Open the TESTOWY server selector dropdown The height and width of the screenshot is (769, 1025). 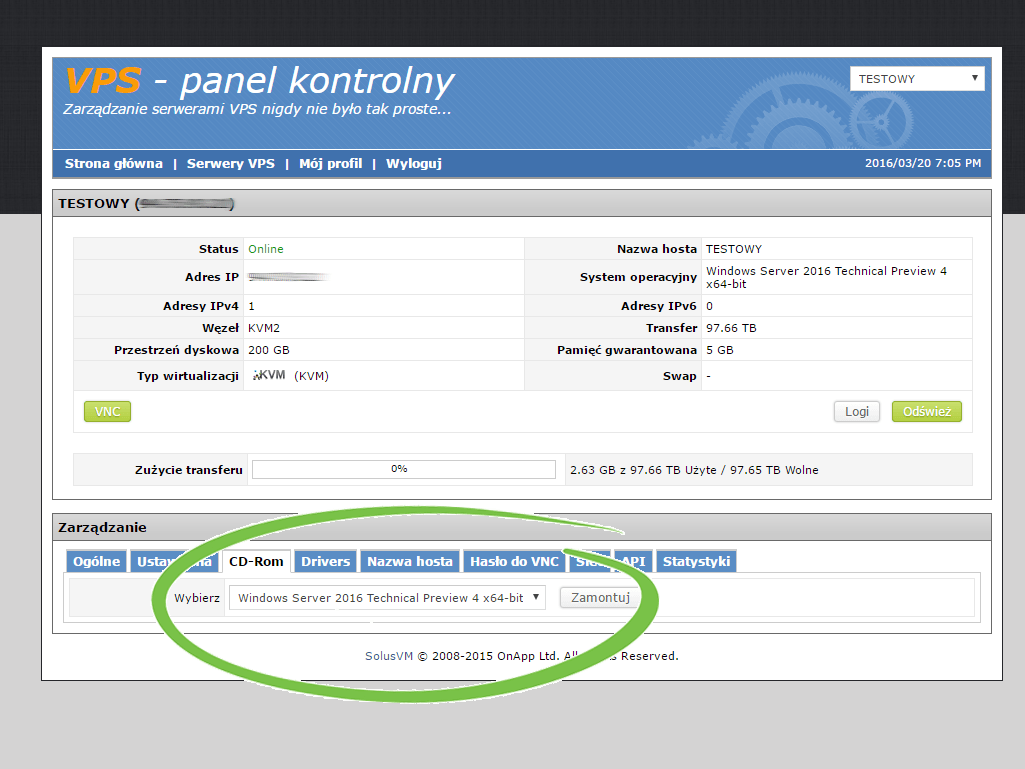point(917,79)
